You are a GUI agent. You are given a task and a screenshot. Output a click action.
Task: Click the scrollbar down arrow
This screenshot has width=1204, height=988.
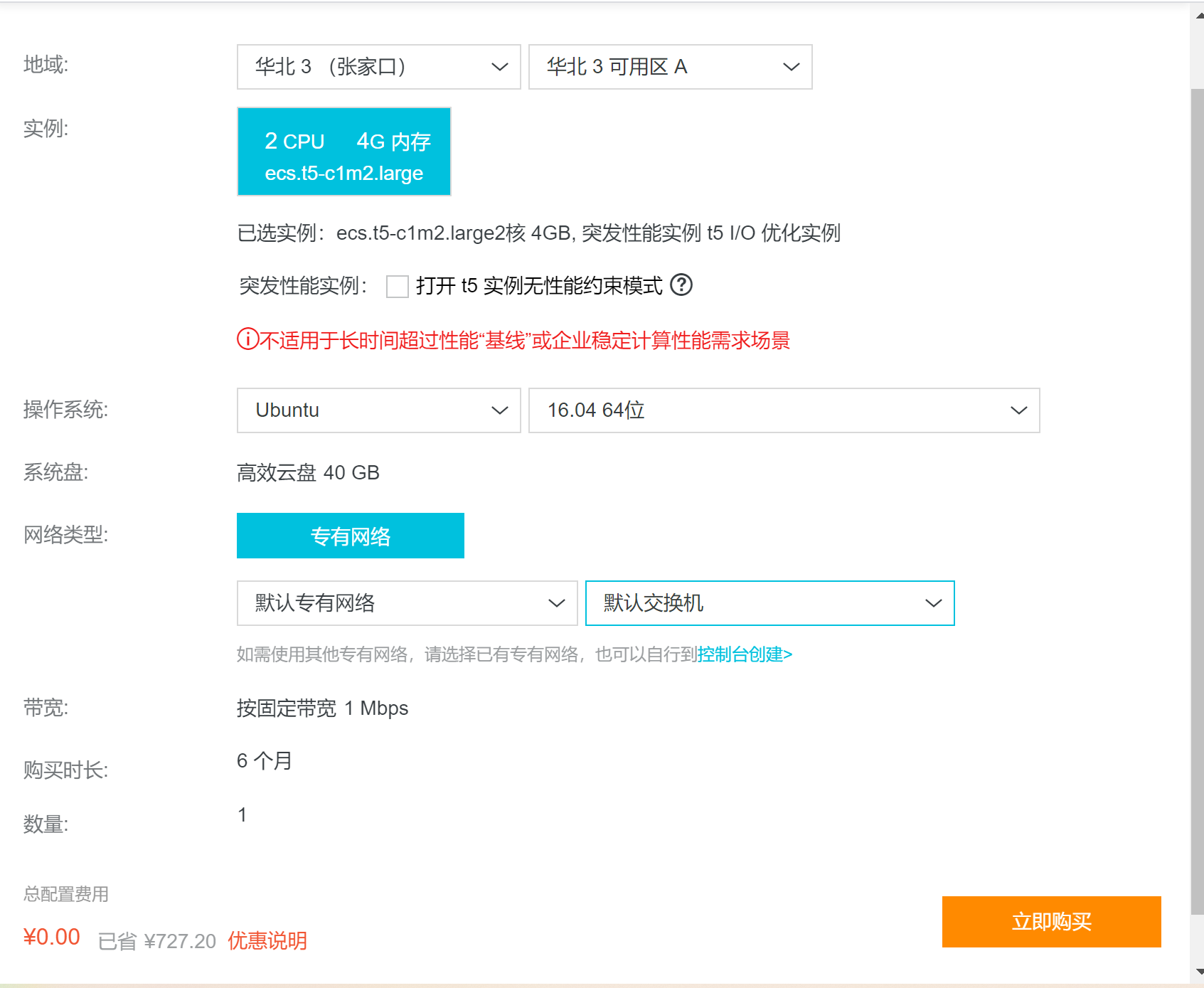click(x=1199, y=972)
